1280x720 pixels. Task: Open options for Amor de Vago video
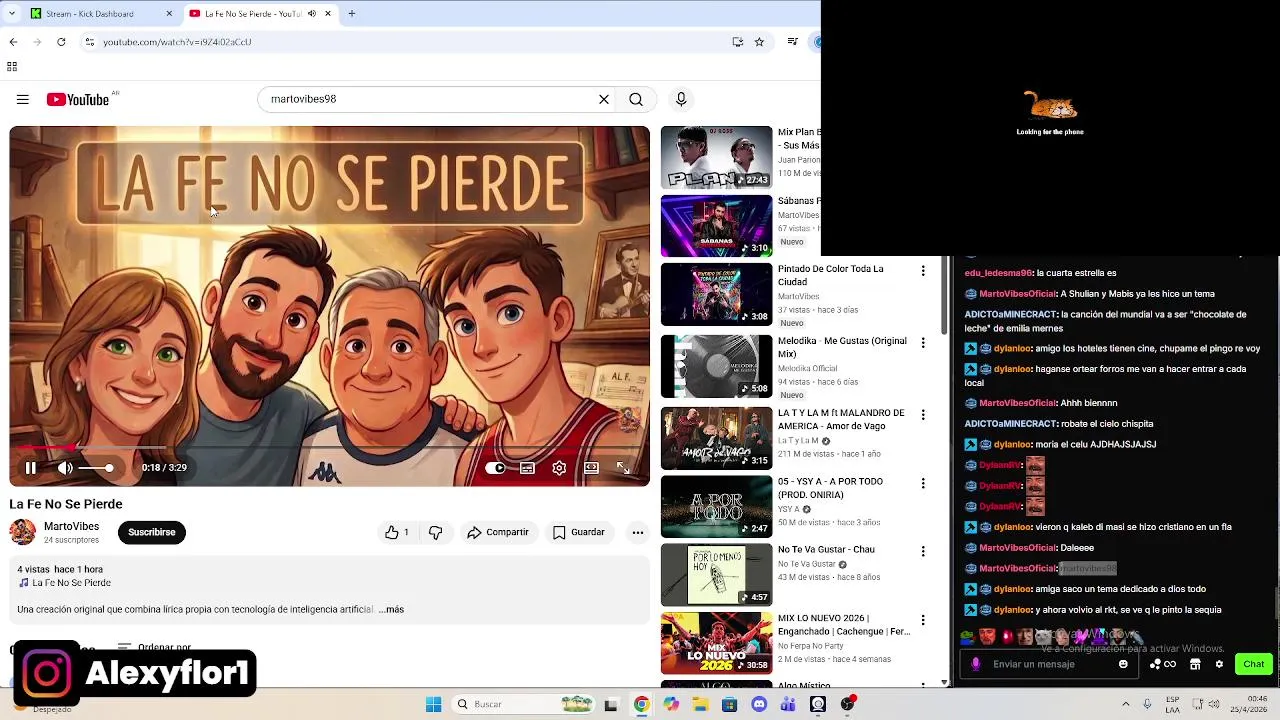point(923,415)
